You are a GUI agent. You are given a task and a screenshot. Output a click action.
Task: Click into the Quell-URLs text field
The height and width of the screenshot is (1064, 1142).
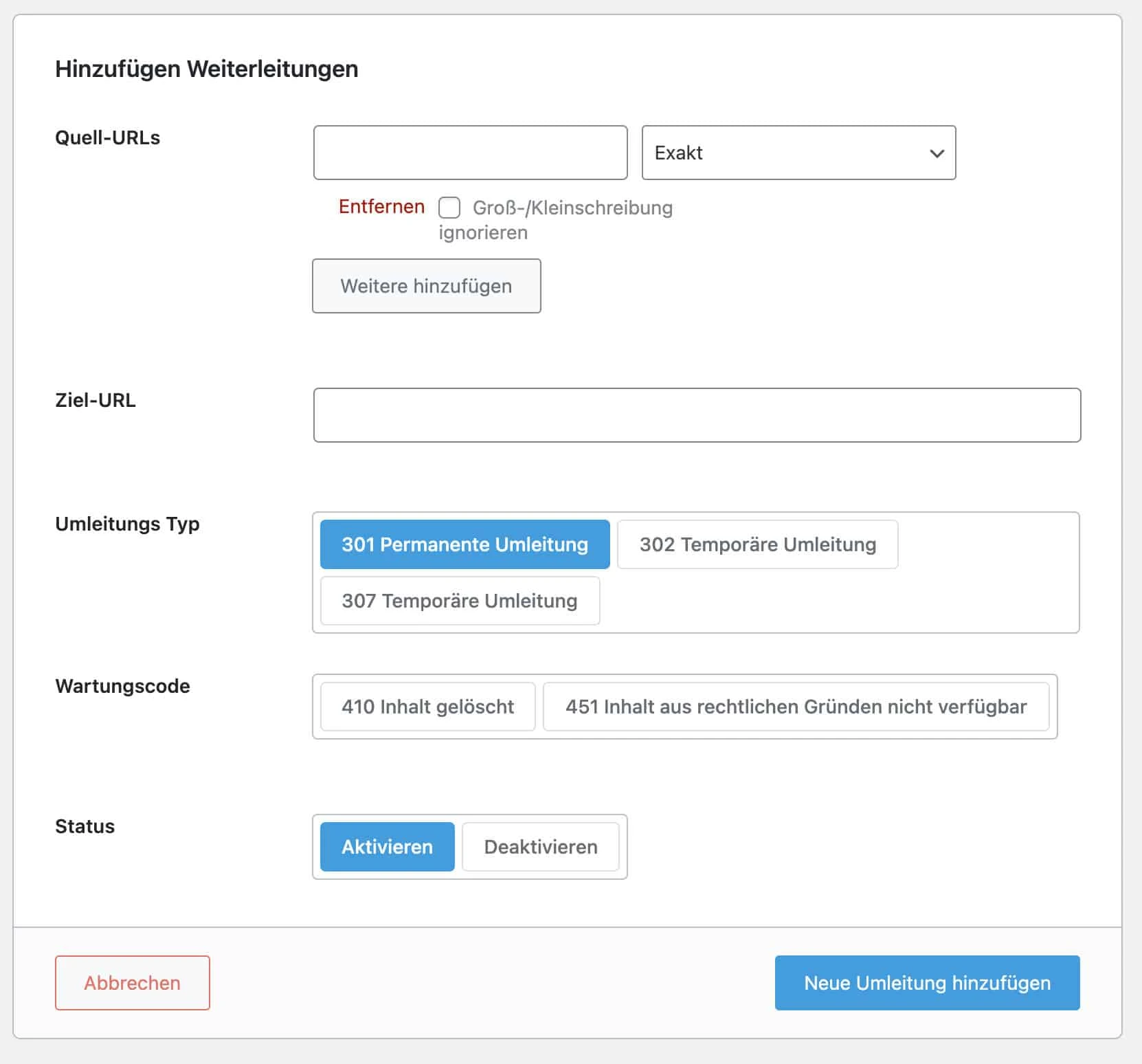pyautogui.click(x=470, y=153)
